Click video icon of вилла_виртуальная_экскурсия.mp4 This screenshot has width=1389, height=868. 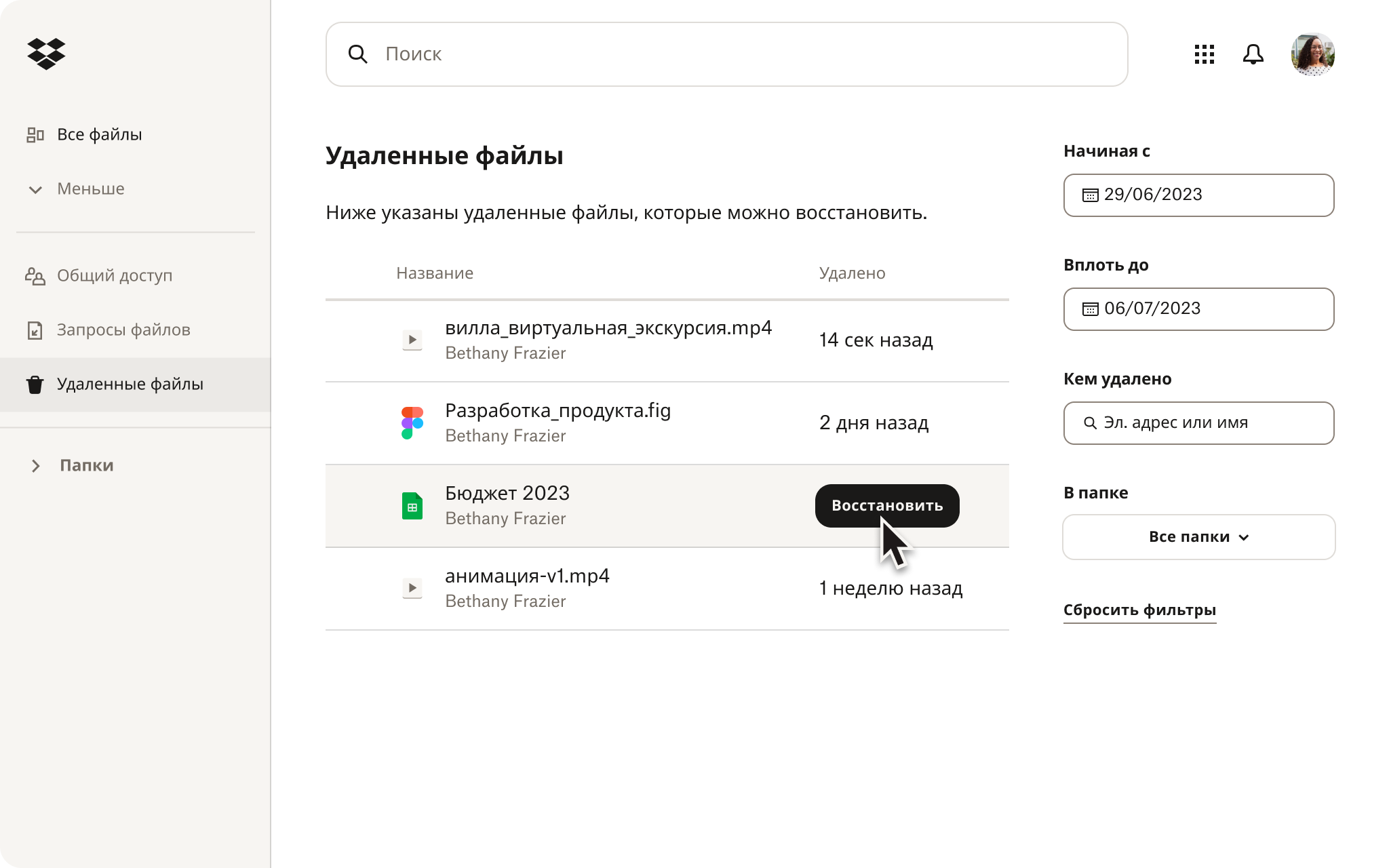(x=412, y=340)
